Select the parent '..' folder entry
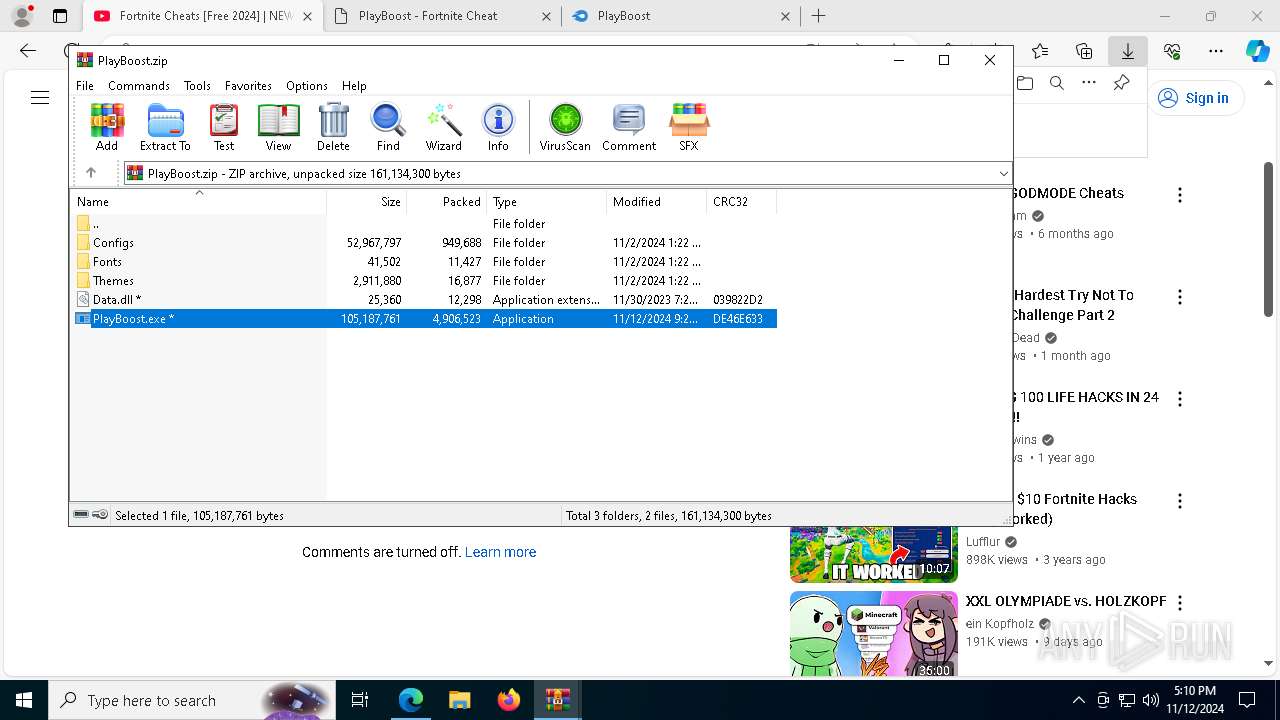 [425, 224]
